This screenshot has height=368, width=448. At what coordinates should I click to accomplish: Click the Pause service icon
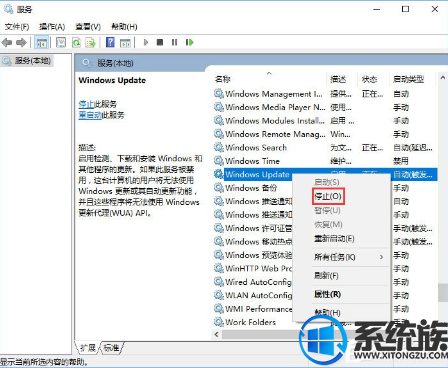174,42
